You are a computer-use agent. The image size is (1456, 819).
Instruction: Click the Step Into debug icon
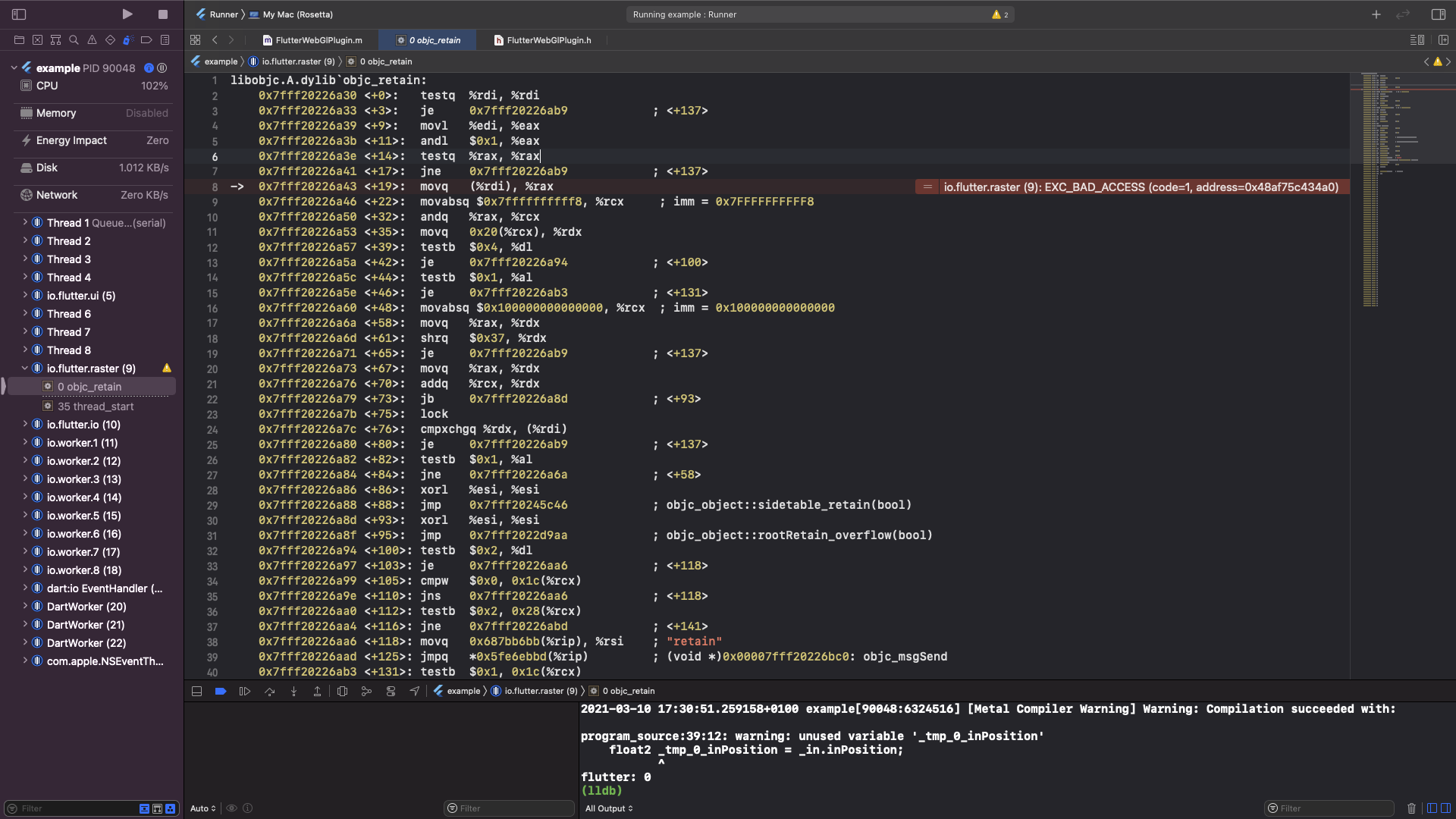293,691
